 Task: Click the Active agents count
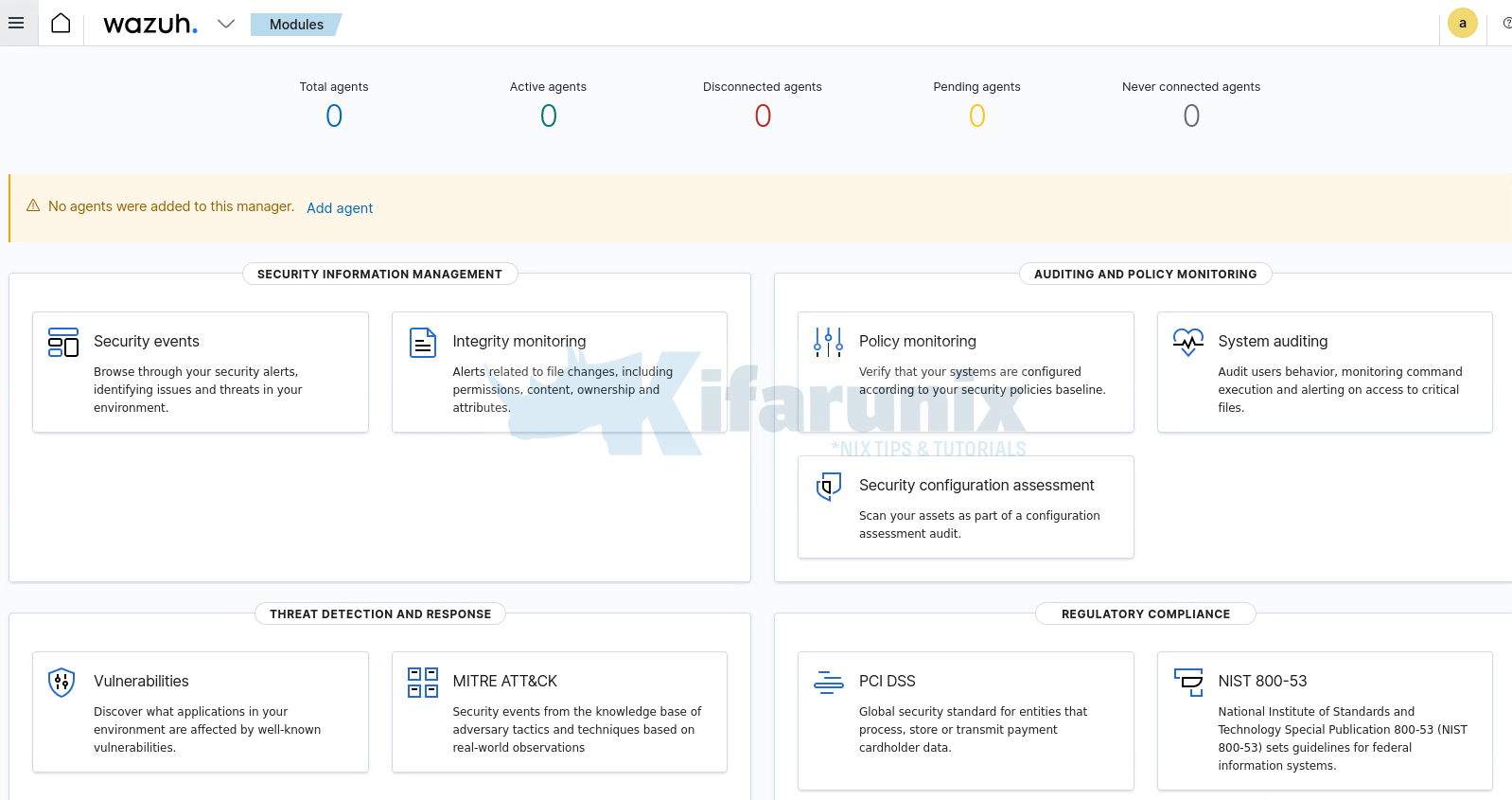point(549,116)
